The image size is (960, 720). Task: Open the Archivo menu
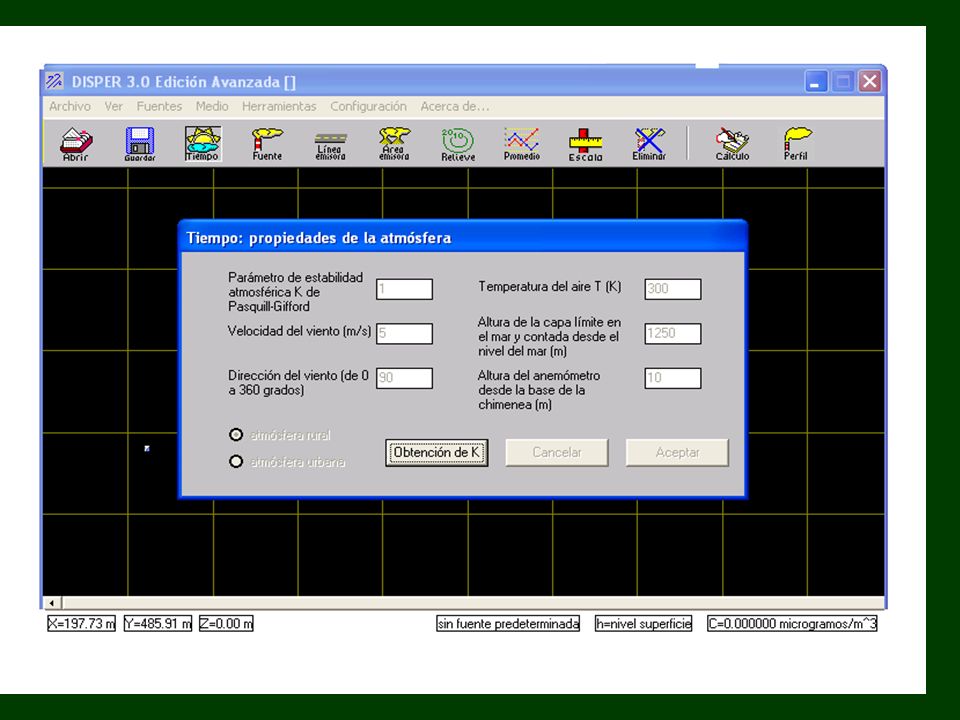70,107
